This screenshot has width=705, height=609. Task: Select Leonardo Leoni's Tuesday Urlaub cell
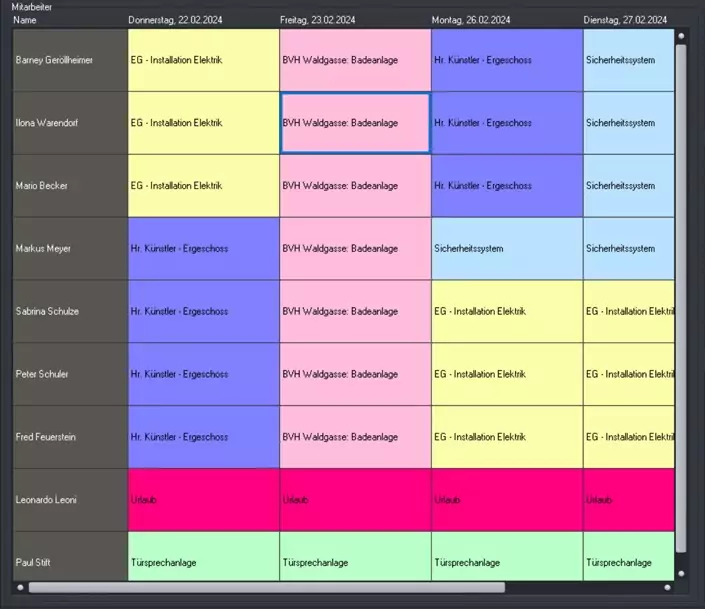pos(629,500)
